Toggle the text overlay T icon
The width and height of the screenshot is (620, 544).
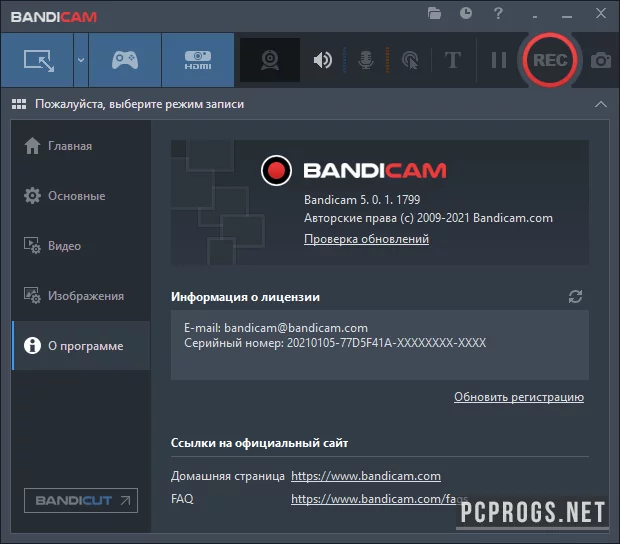click(x=453, y=60)
